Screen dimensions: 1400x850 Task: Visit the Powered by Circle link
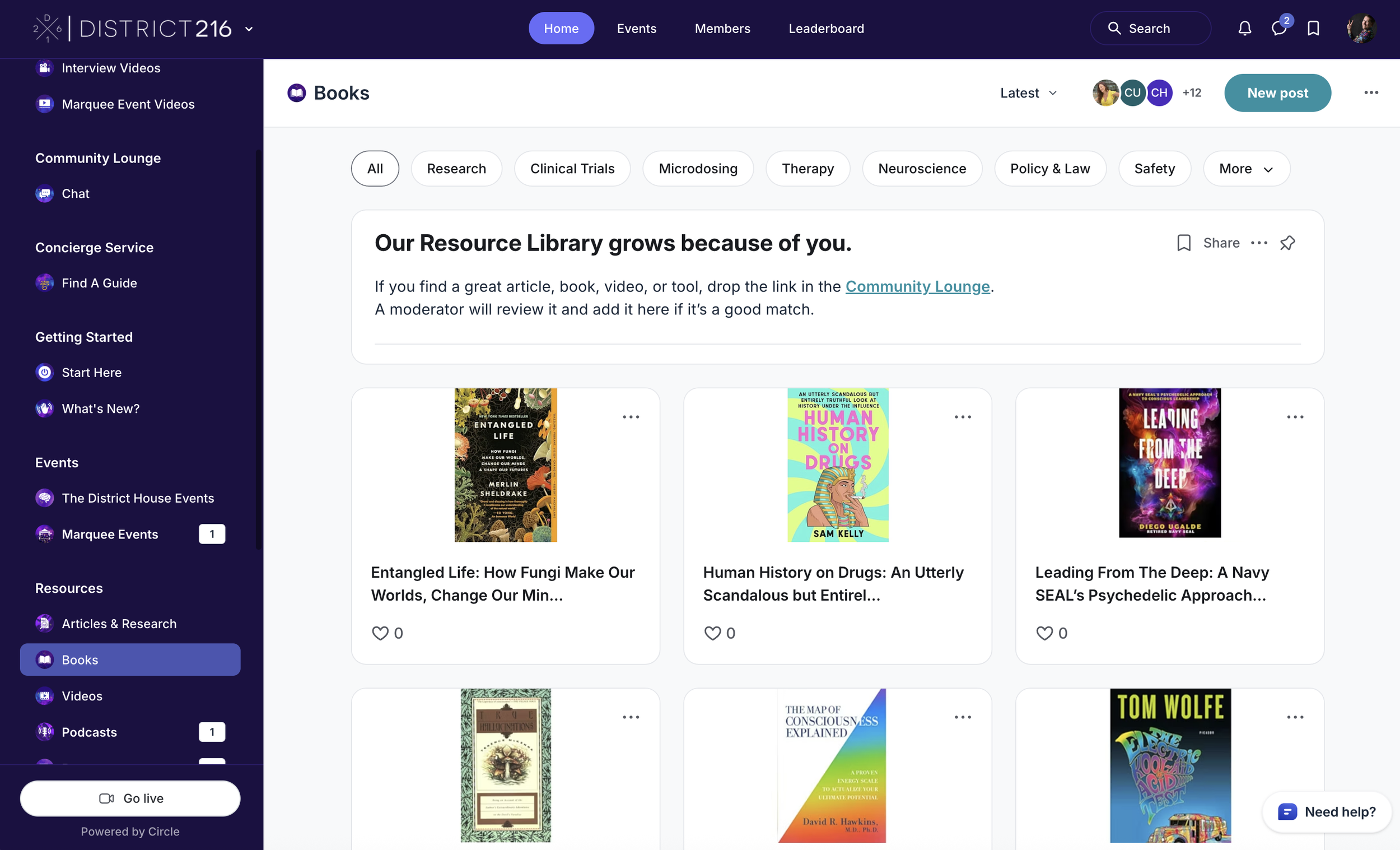click(130, 832)
